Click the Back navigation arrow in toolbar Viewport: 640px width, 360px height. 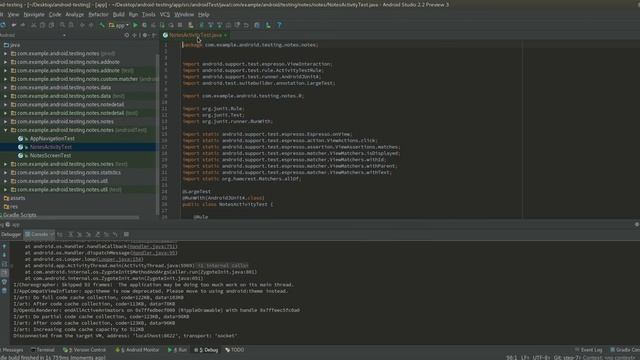[82, 25]
